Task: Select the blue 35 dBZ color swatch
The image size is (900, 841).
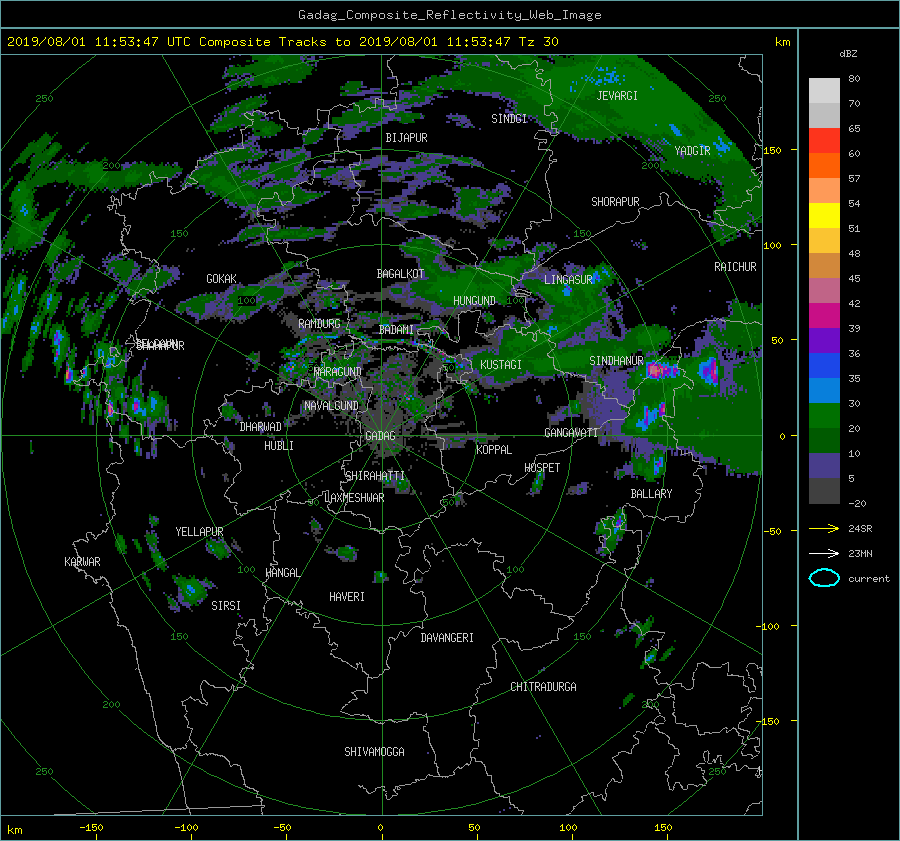Action: [824, 366]
